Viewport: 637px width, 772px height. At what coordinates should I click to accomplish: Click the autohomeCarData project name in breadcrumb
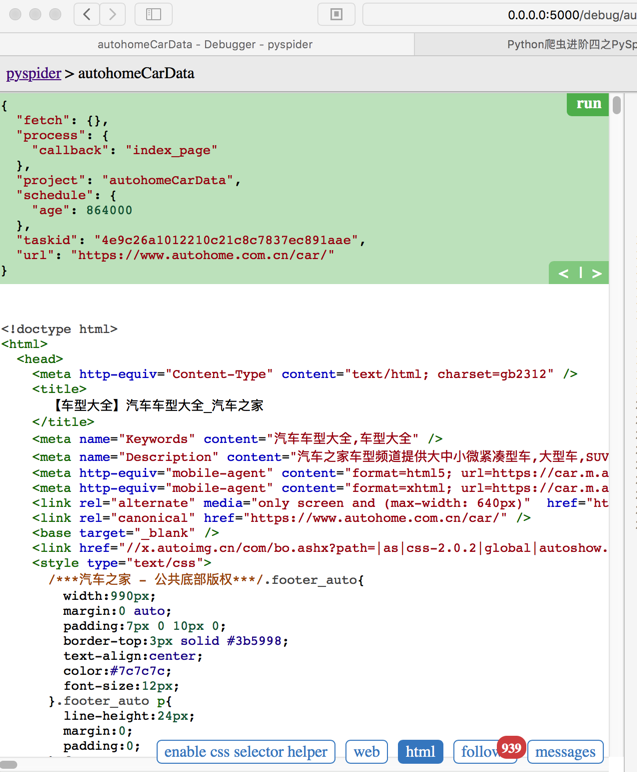pyautogui.click(x=136, y=73)
